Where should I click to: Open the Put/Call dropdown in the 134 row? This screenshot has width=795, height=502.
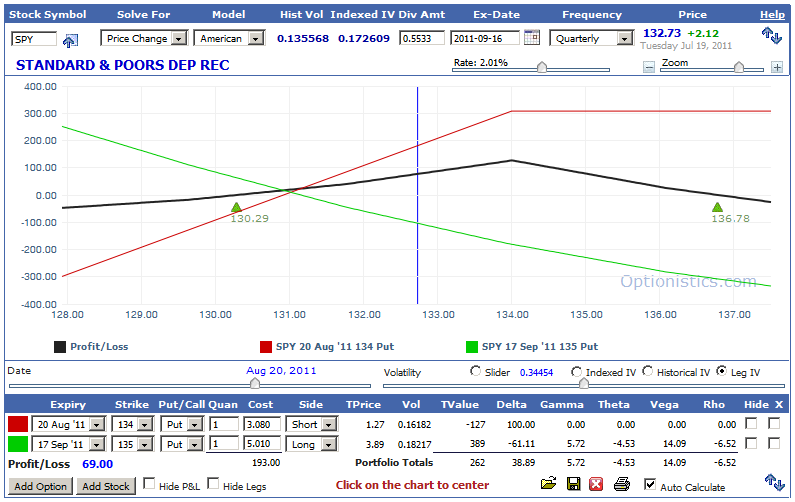182,424
